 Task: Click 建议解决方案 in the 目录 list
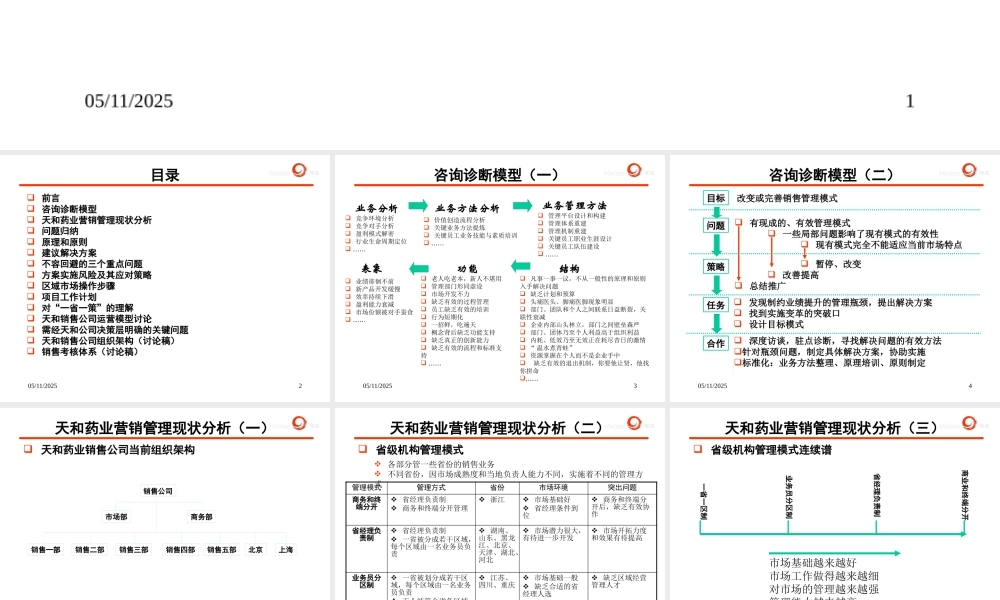click(x=69, y=252)
